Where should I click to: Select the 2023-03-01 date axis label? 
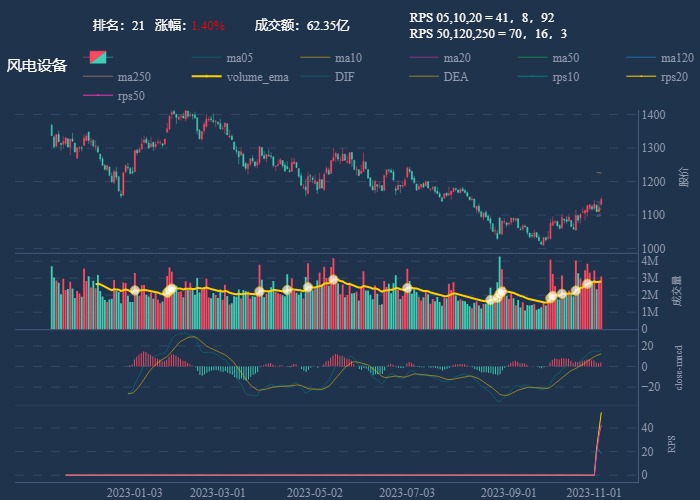pyautogui.click(x=217, y=493)
